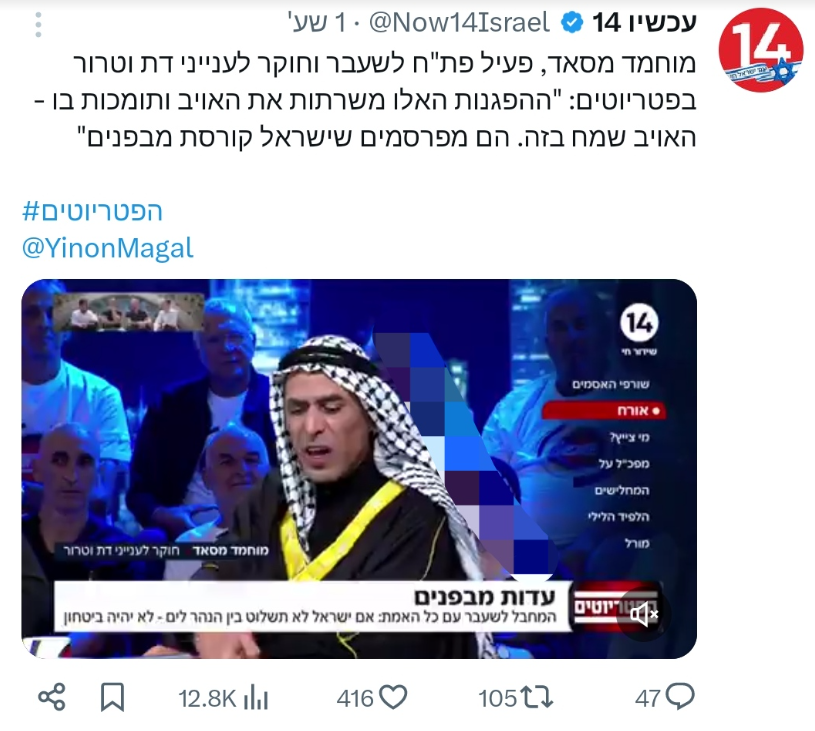Unmute the video with speaker icon
This screenshot has height=731, width=815.
643,615
